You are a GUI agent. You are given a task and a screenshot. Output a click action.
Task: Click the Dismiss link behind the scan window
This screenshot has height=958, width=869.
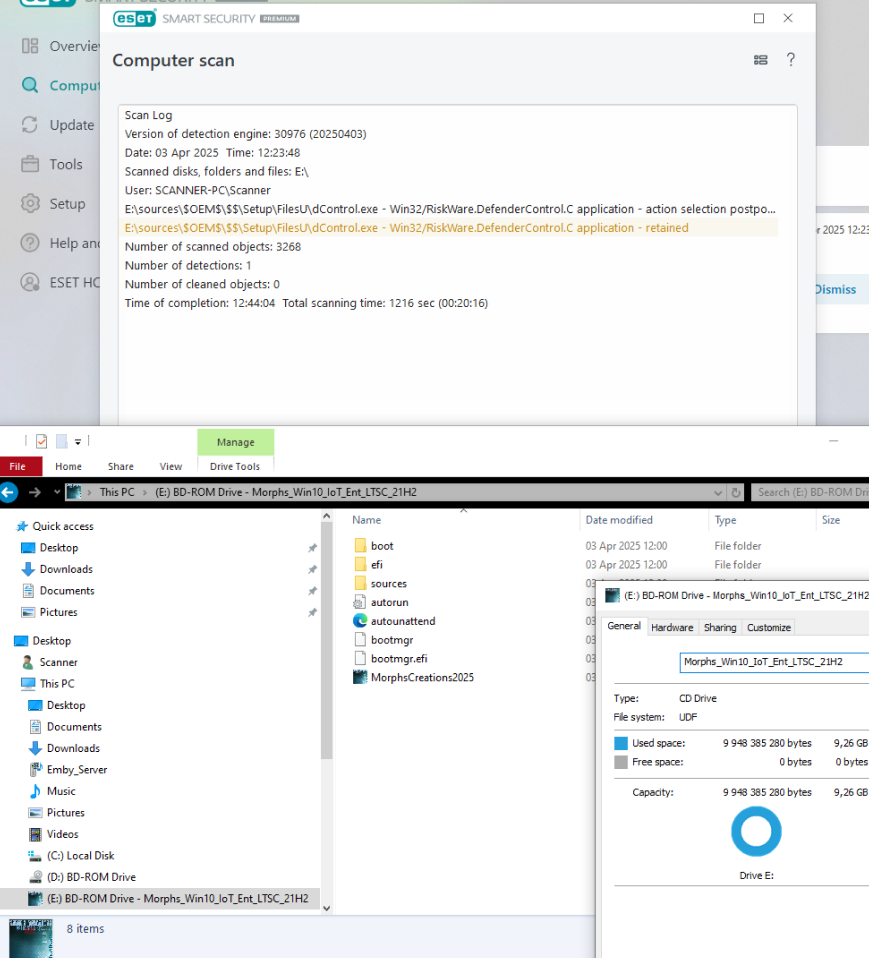835,290
